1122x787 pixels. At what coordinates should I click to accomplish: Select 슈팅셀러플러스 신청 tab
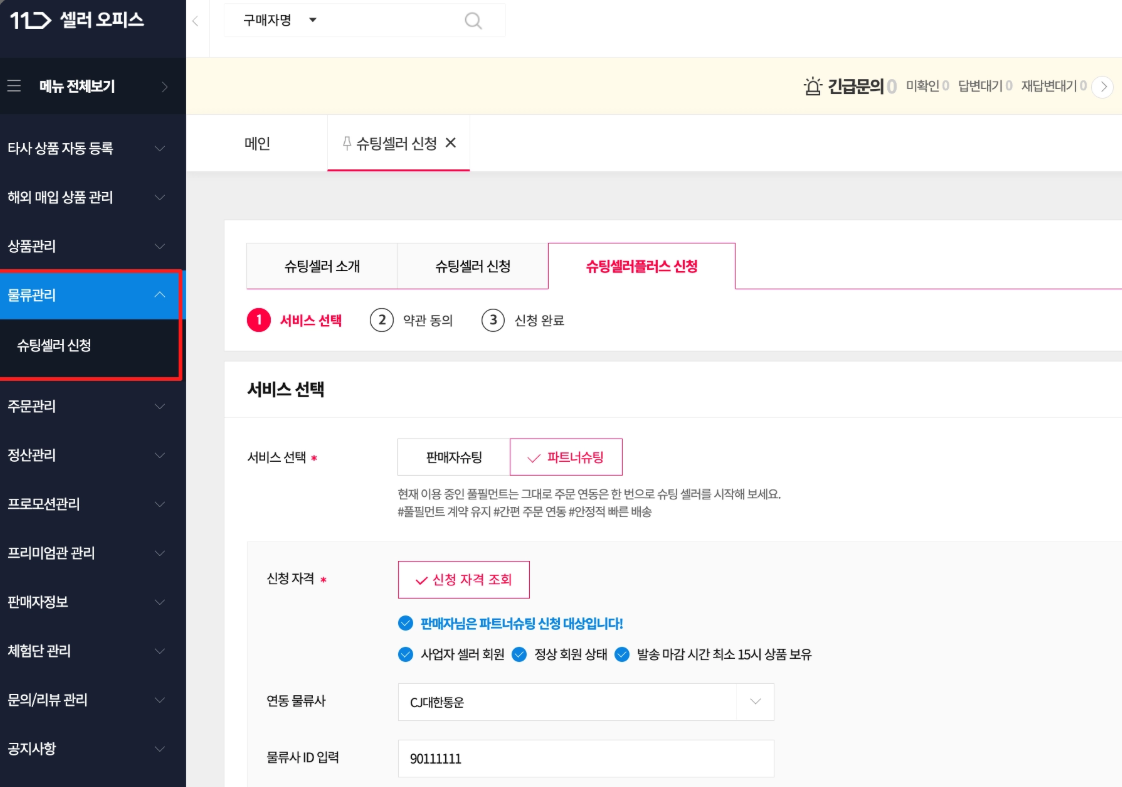coord(642,266)
